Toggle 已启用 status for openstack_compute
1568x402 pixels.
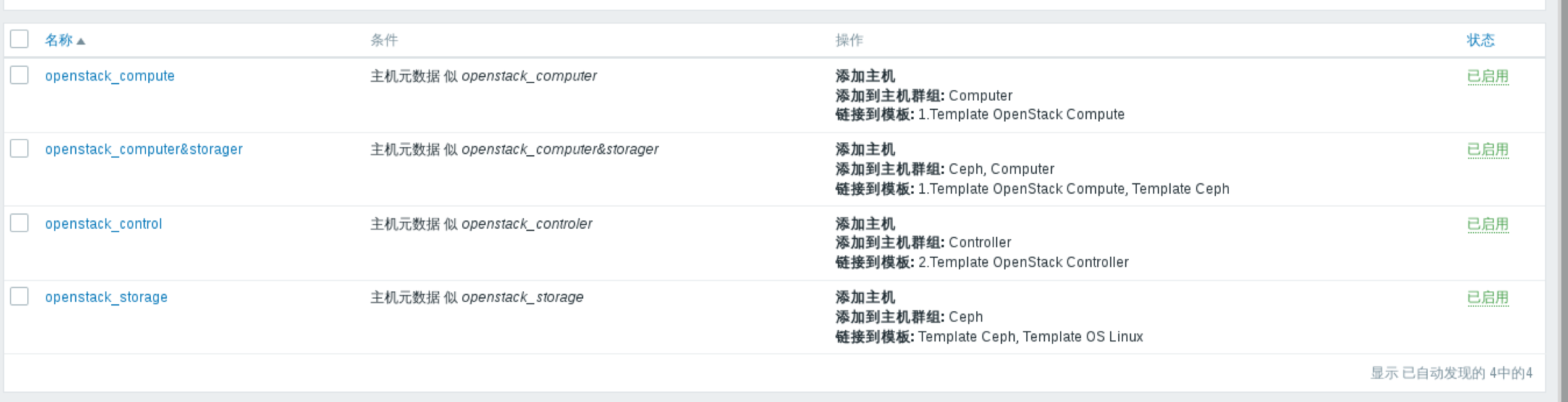point(1487,77)
